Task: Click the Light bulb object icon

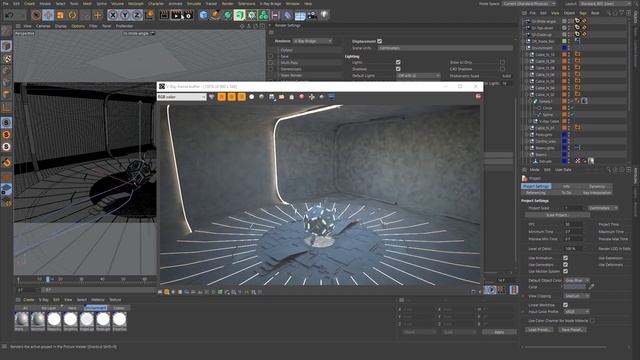Action: 324,15
